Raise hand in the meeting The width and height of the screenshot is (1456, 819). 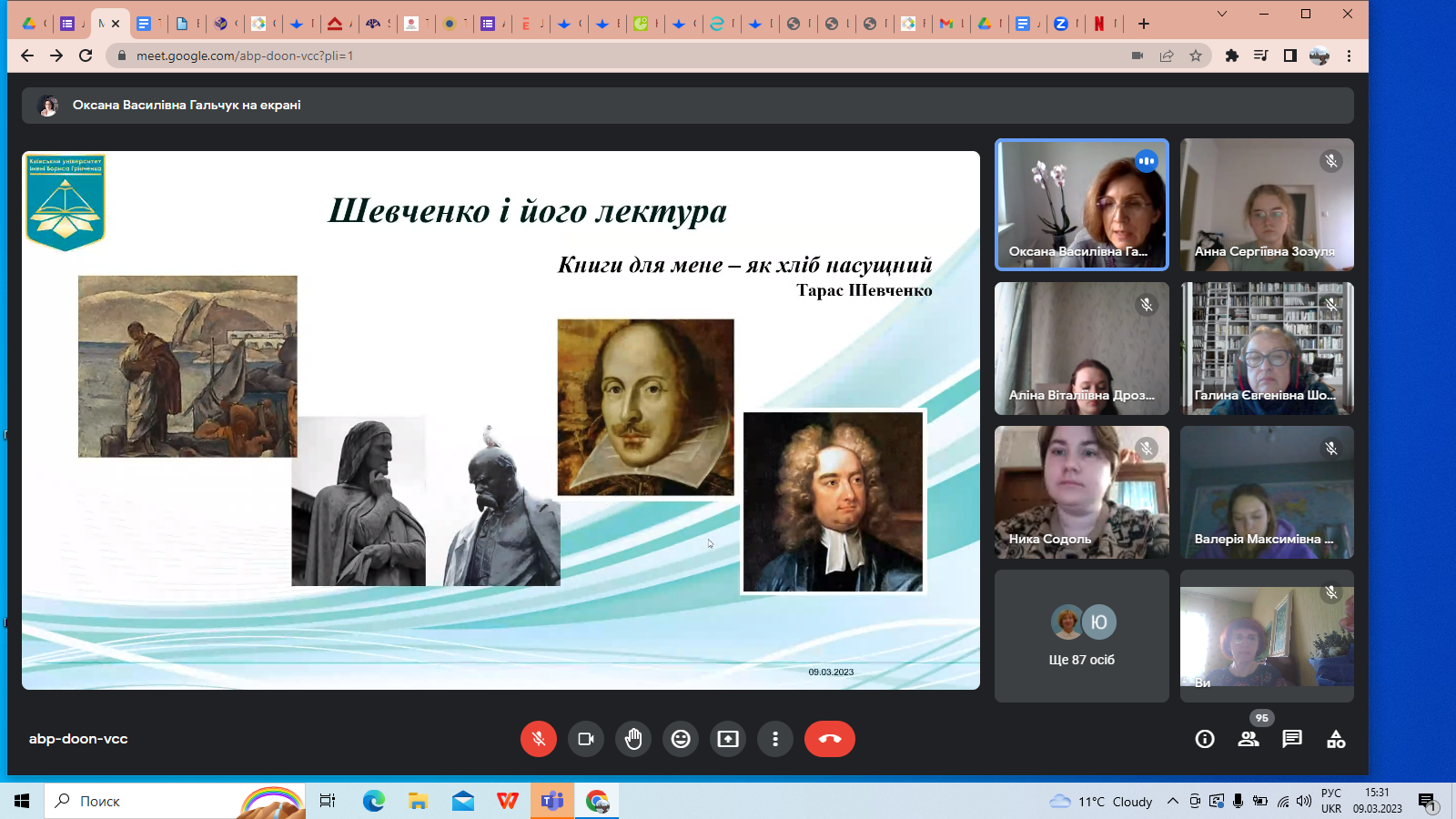click(x=633, y=739)
